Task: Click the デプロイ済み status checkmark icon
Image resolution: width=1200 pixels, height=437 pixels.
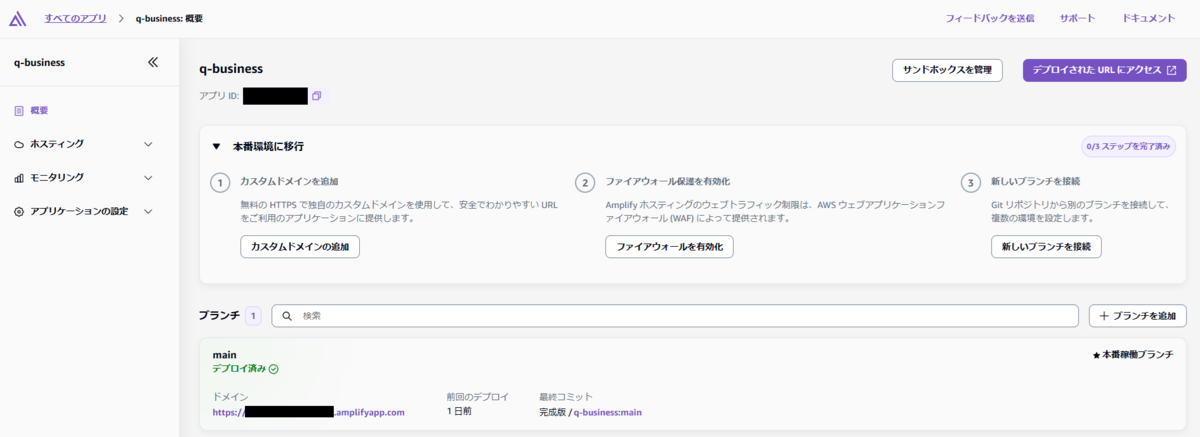Action: (274, 368)
